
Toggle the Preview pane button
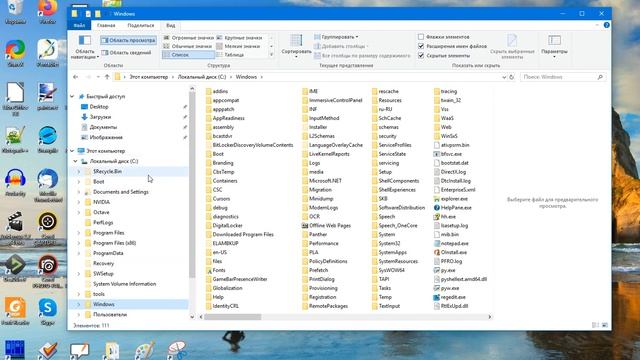coord(128,40)
